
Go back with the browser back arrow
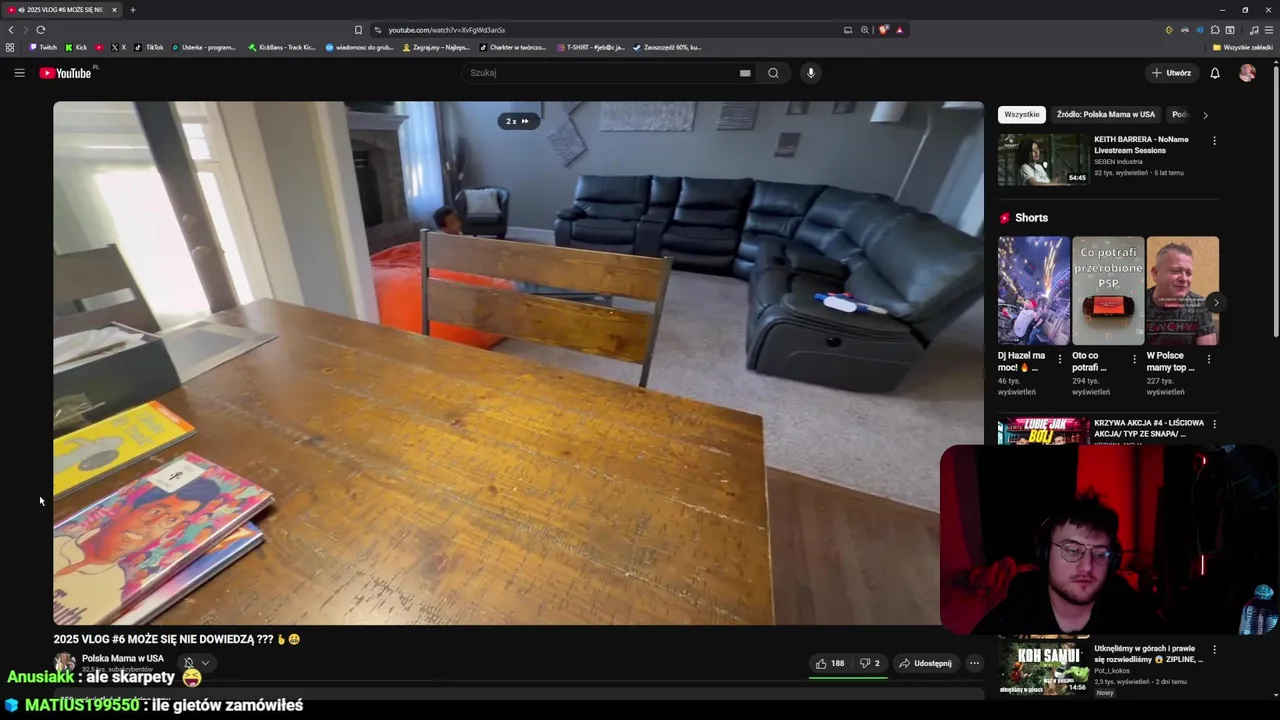pyautogui.click(x=11, y=30)
